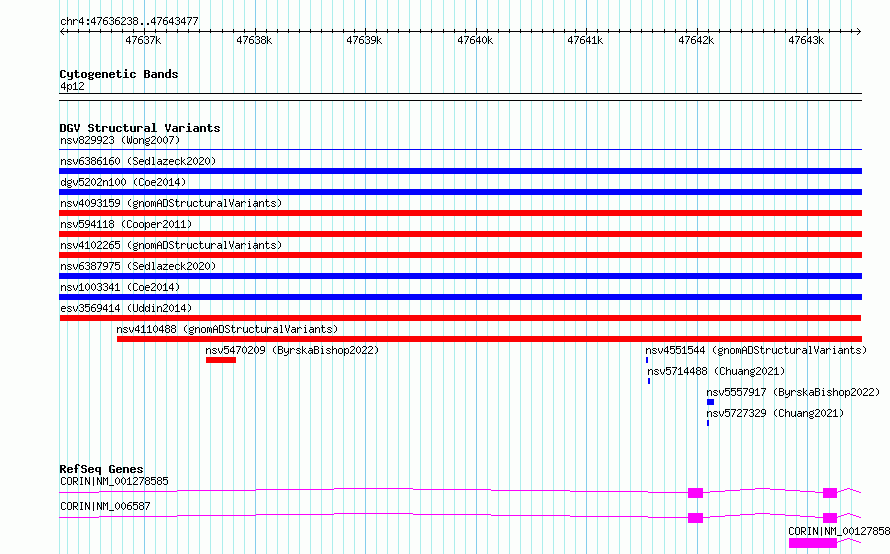Click the nsv829923 (Wong2007) variant label
Image resolution: width=890 pixels, height=554 pixels.
120,140
